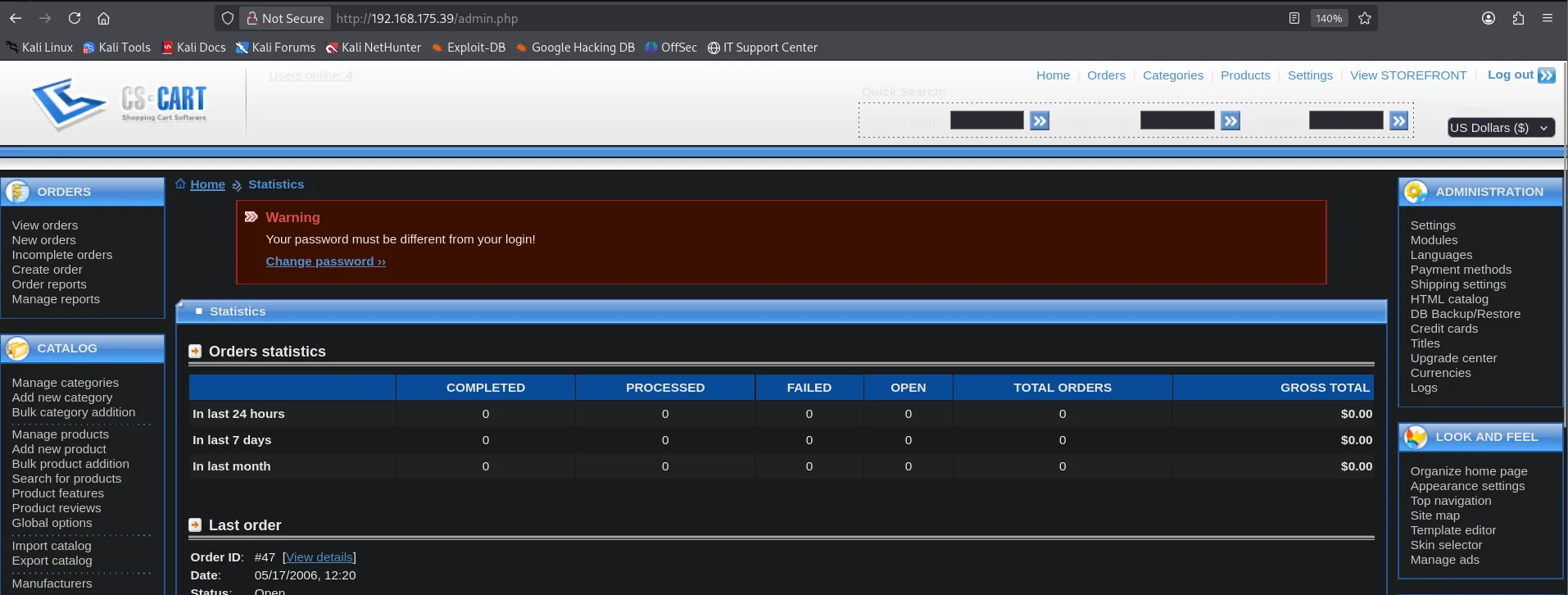Screen dimensions: 1568x595
Task: Open Manage products in Catalog
Action: click(x=60, y=434)
